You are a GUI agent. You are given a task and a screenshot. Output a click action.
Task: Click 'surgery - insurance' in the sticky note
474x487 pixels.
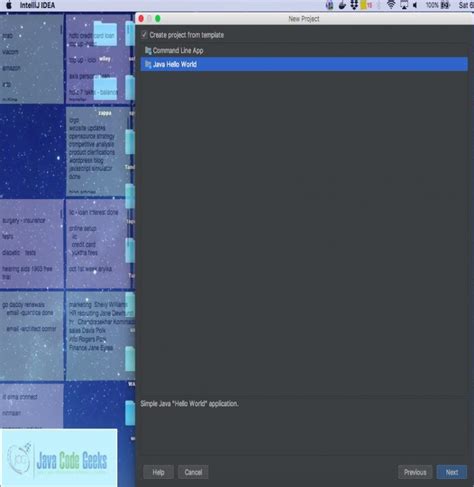click(x=24, y=220)
